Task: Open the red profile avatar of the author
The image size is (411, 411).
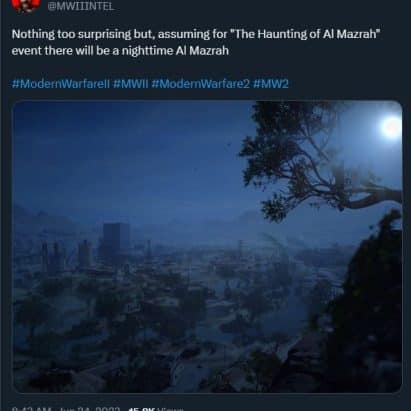Action: (x=25, y=5)
